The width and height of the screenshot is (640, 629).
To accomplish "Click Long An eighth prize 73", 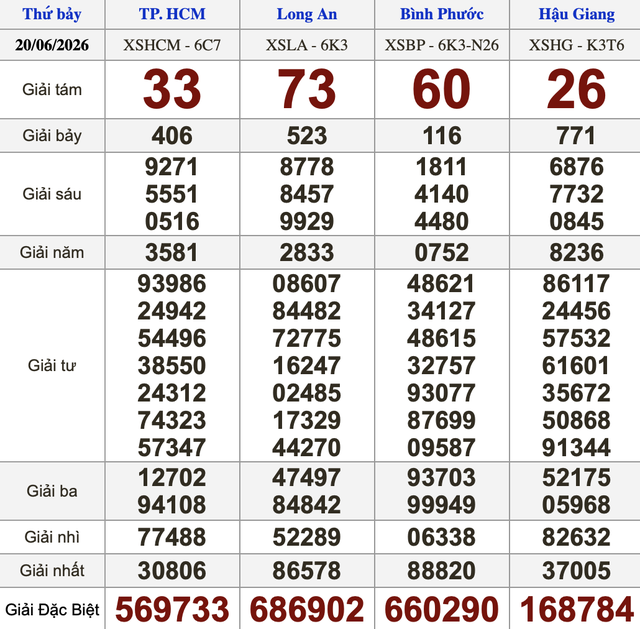I will (307, 89).
